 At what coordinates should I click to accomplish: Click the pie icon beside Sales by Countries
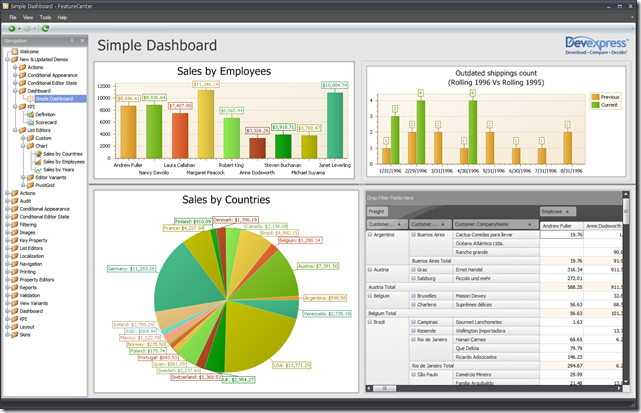[x=38, y=154]
